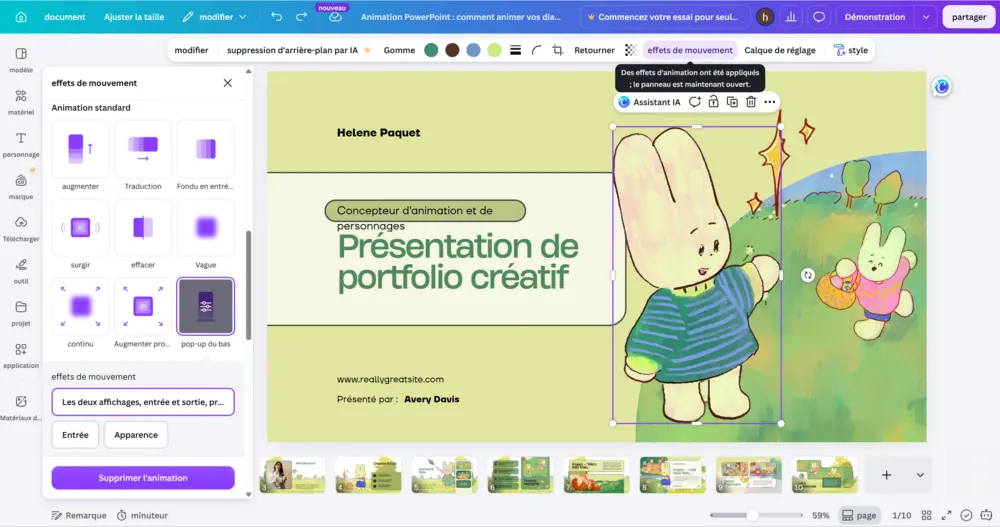Open the Assistant IA button
This screenshot has width=1000, height=527.
pos(650,102)
